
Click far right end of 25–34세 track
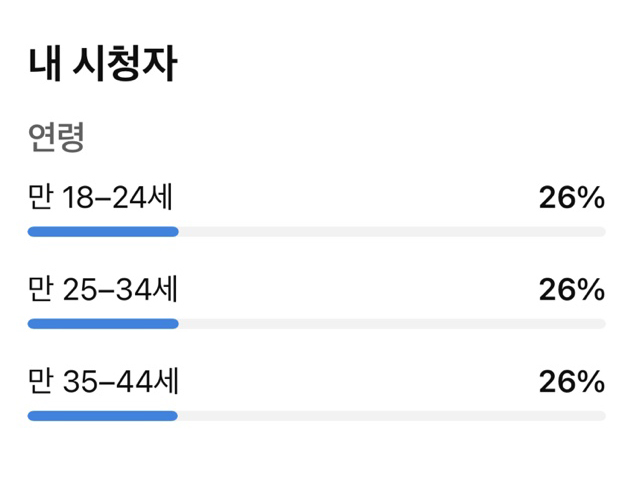point(602,324)
